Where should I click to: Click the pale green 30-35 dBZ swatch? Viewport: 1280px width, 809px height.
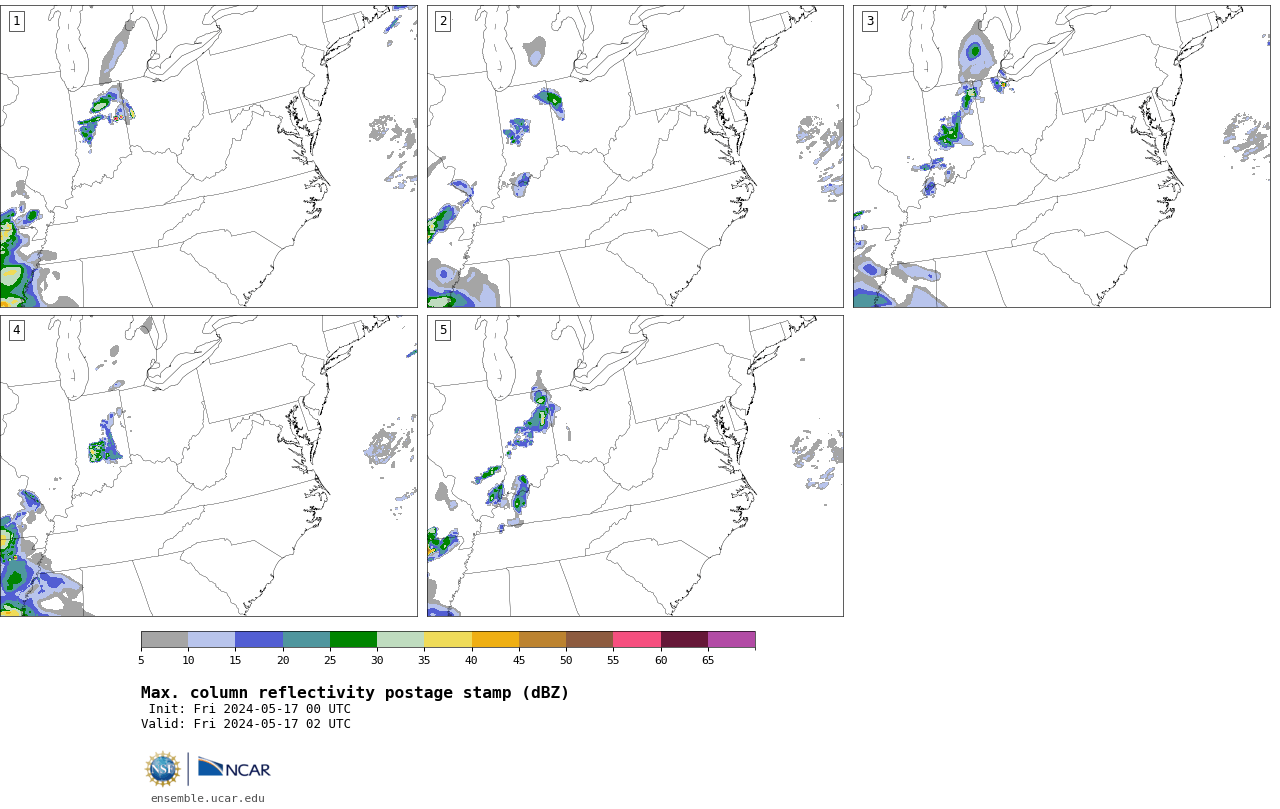[400, 640]
